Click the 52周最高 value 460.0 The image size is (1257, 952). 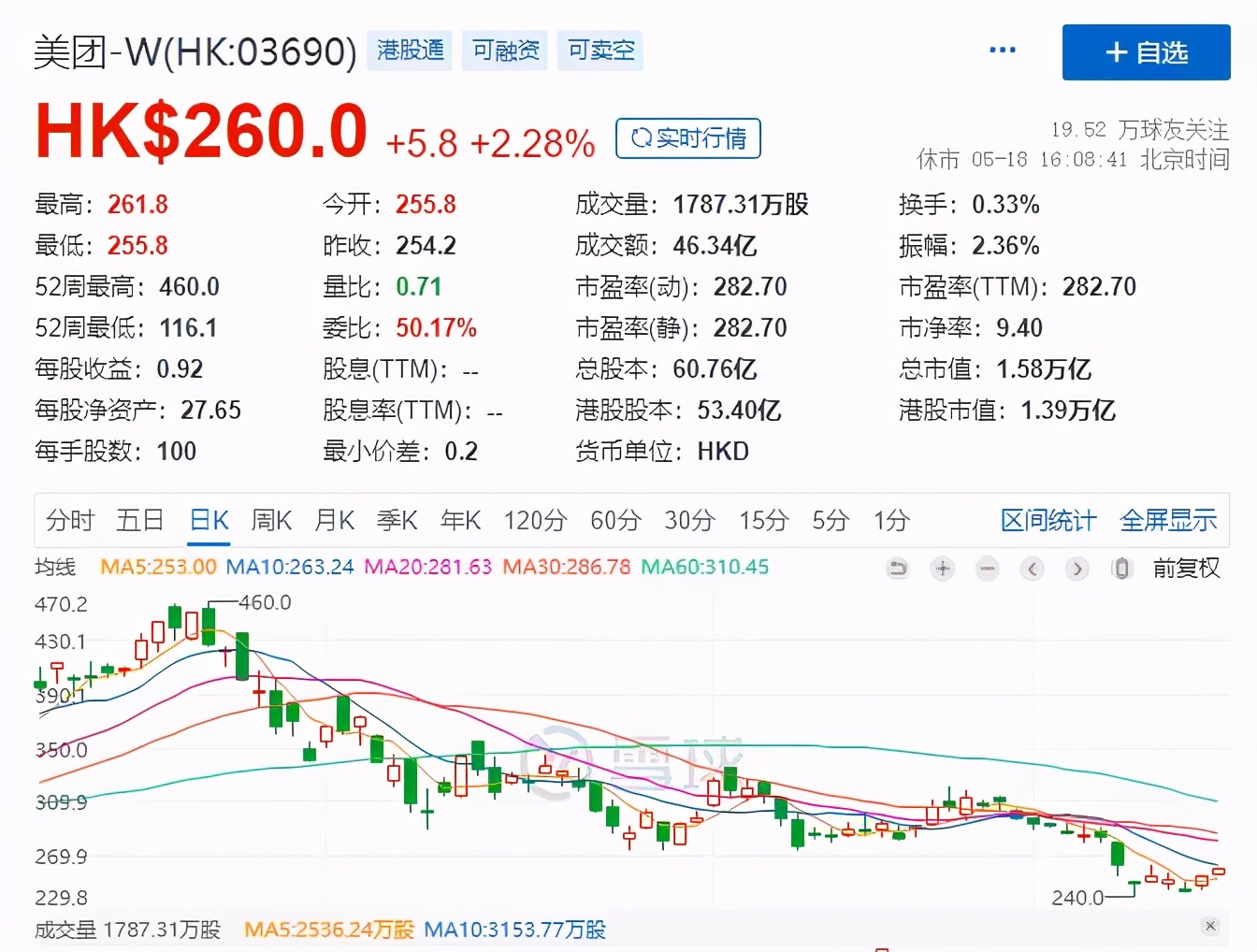point(189,286)
